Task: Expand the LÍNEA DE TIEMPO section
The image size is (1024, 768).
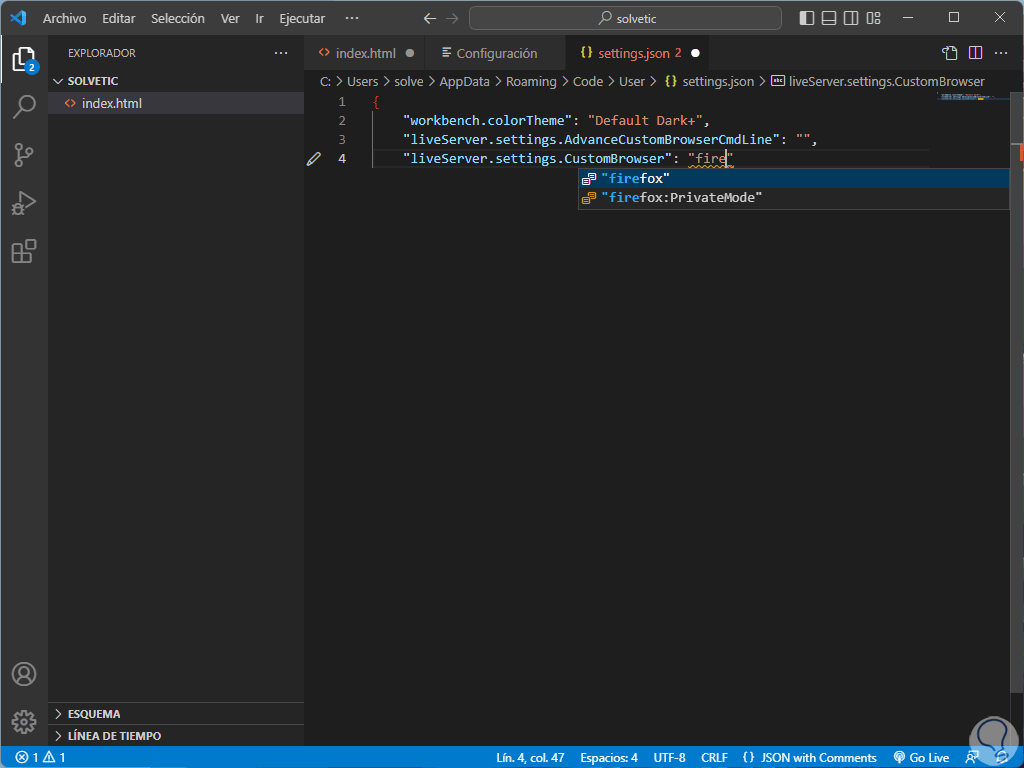Action: click(x=114, y=736)
